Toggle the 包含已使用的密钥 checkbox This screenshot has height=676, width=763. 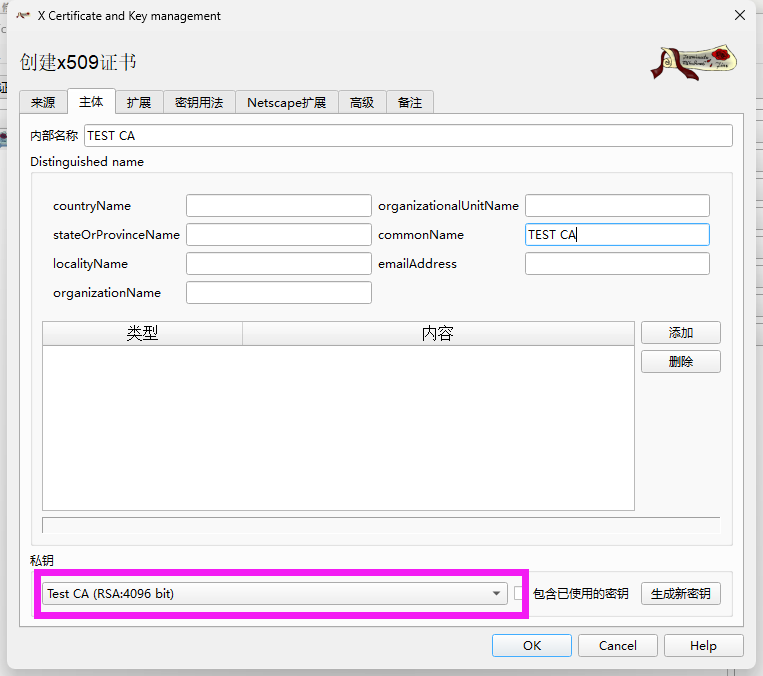pyautogui.click(x=519, y=594)
